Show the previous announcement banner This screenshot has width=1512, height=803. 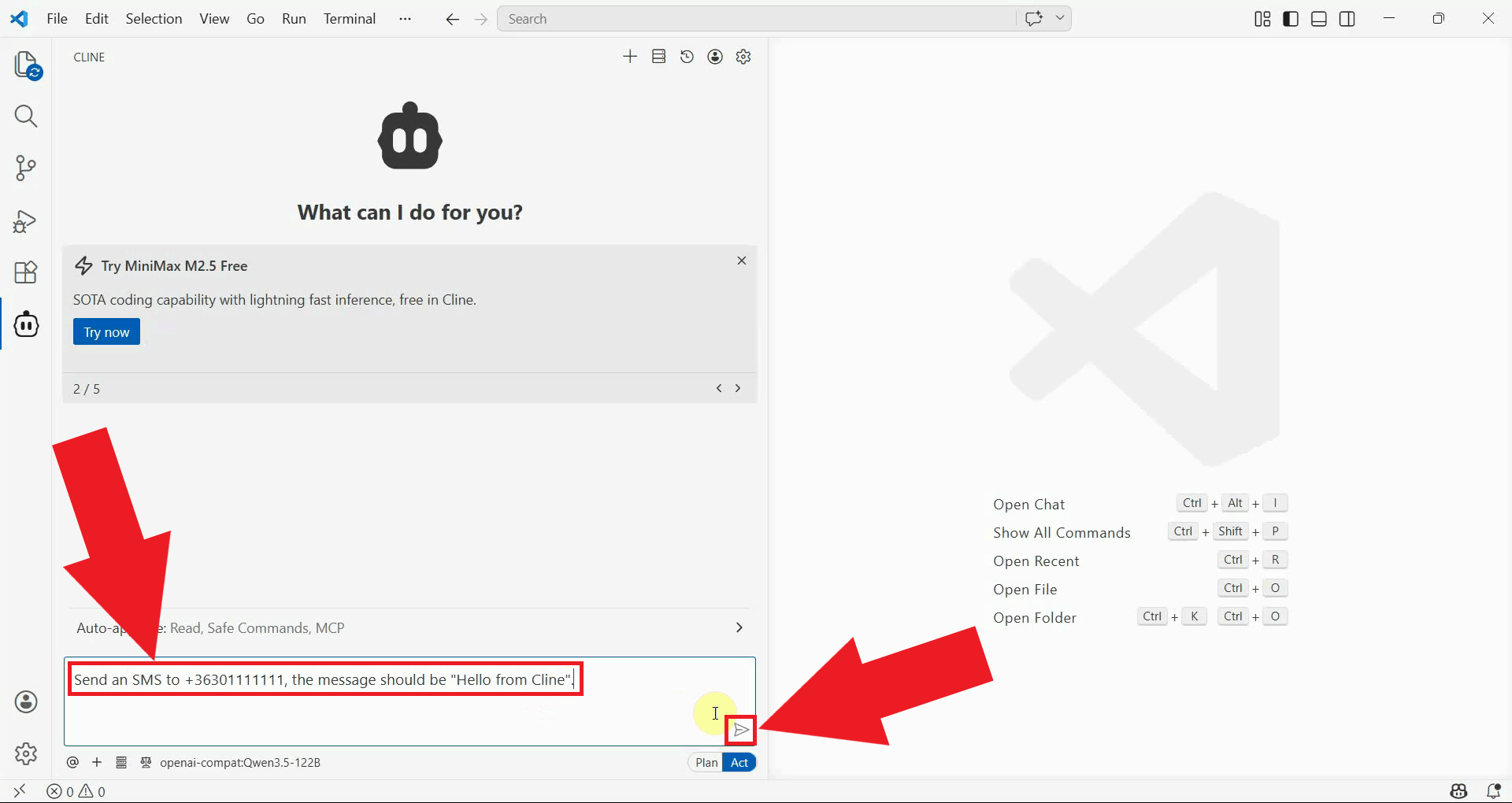click(719, 388)
